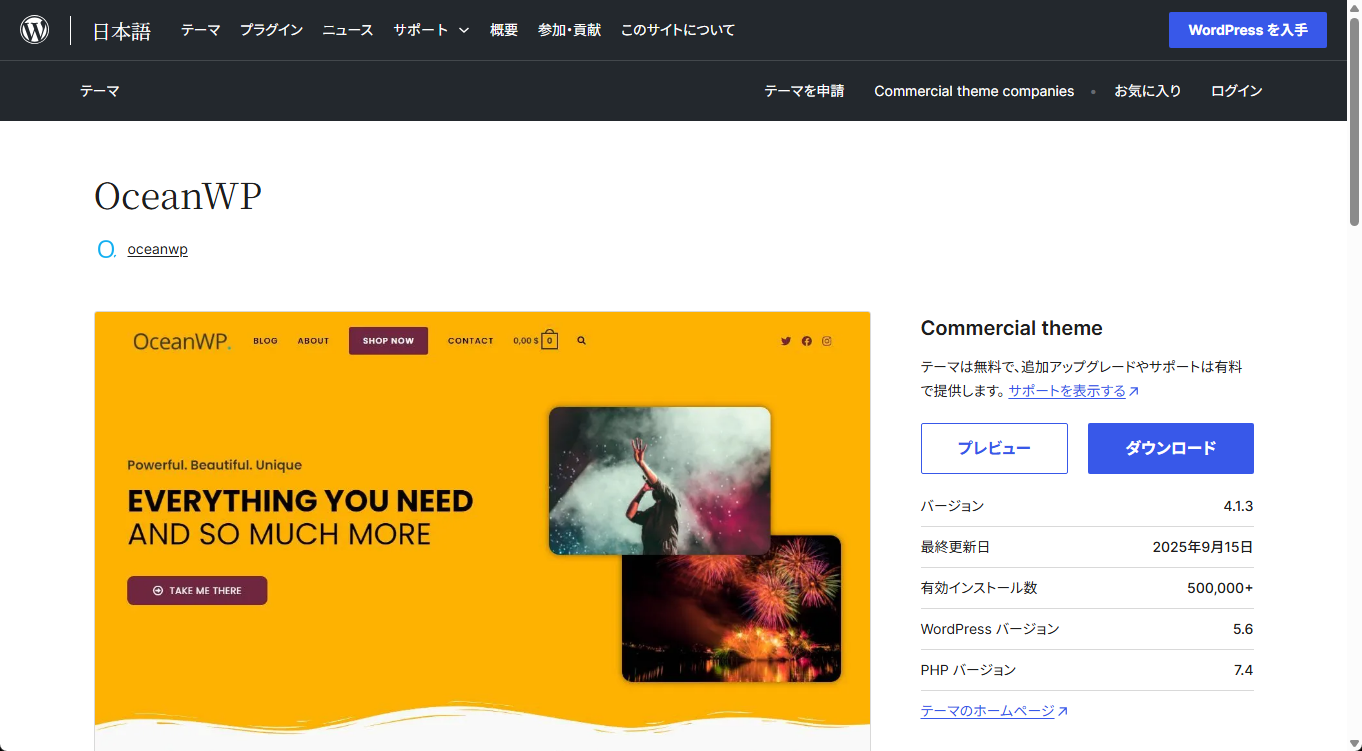Click the page vertical scrollbar thumb
Viewport: 1362px width, 751px height.
click(1354, 120)
